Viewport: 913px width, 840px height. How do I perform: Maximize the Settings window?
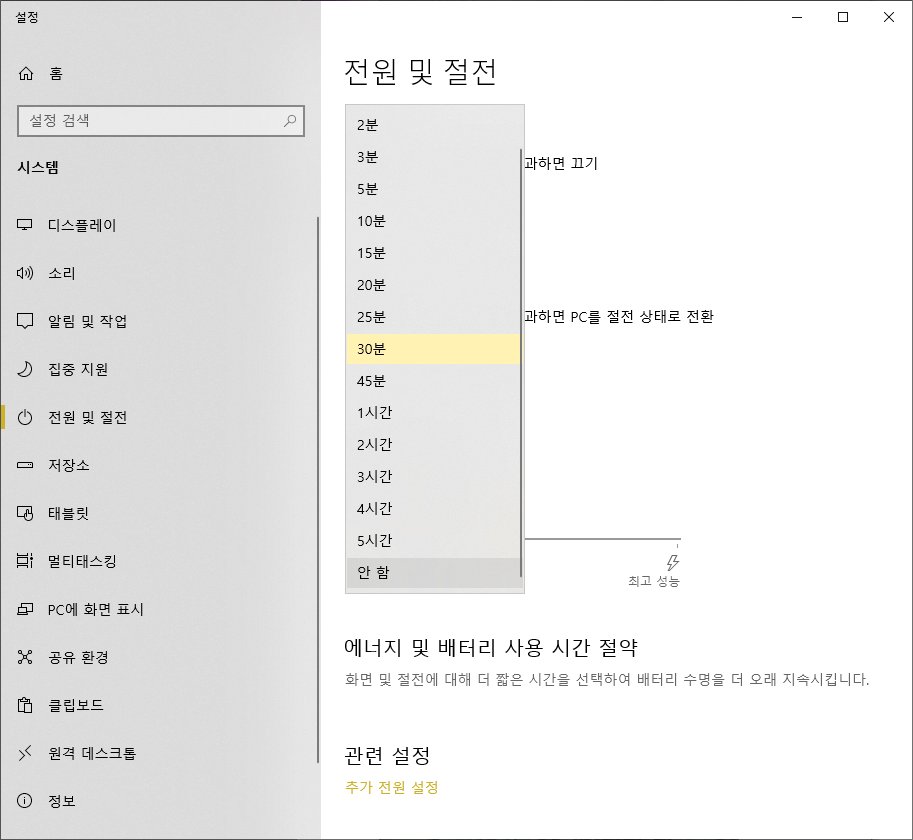click(x=843, y=17)
